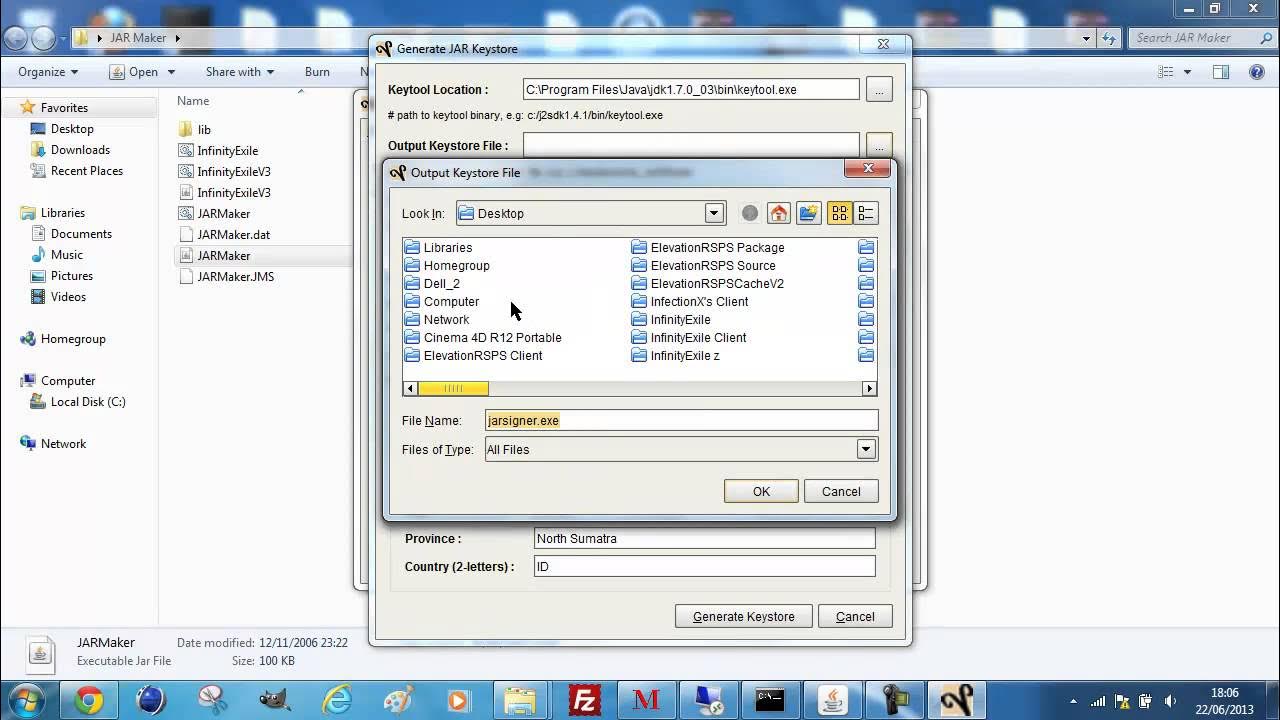Screen dimensions: 1280x720
Task: Select the Dell_2 folder
Action: [432, 283]
